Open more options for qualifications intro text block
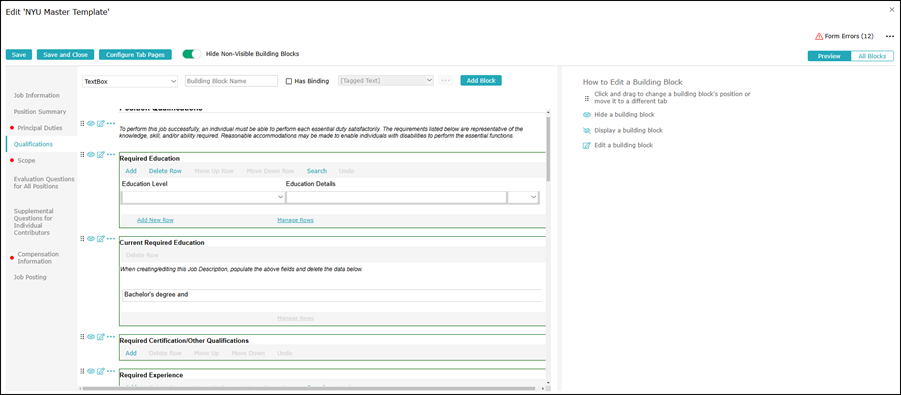 pos(111,123)
